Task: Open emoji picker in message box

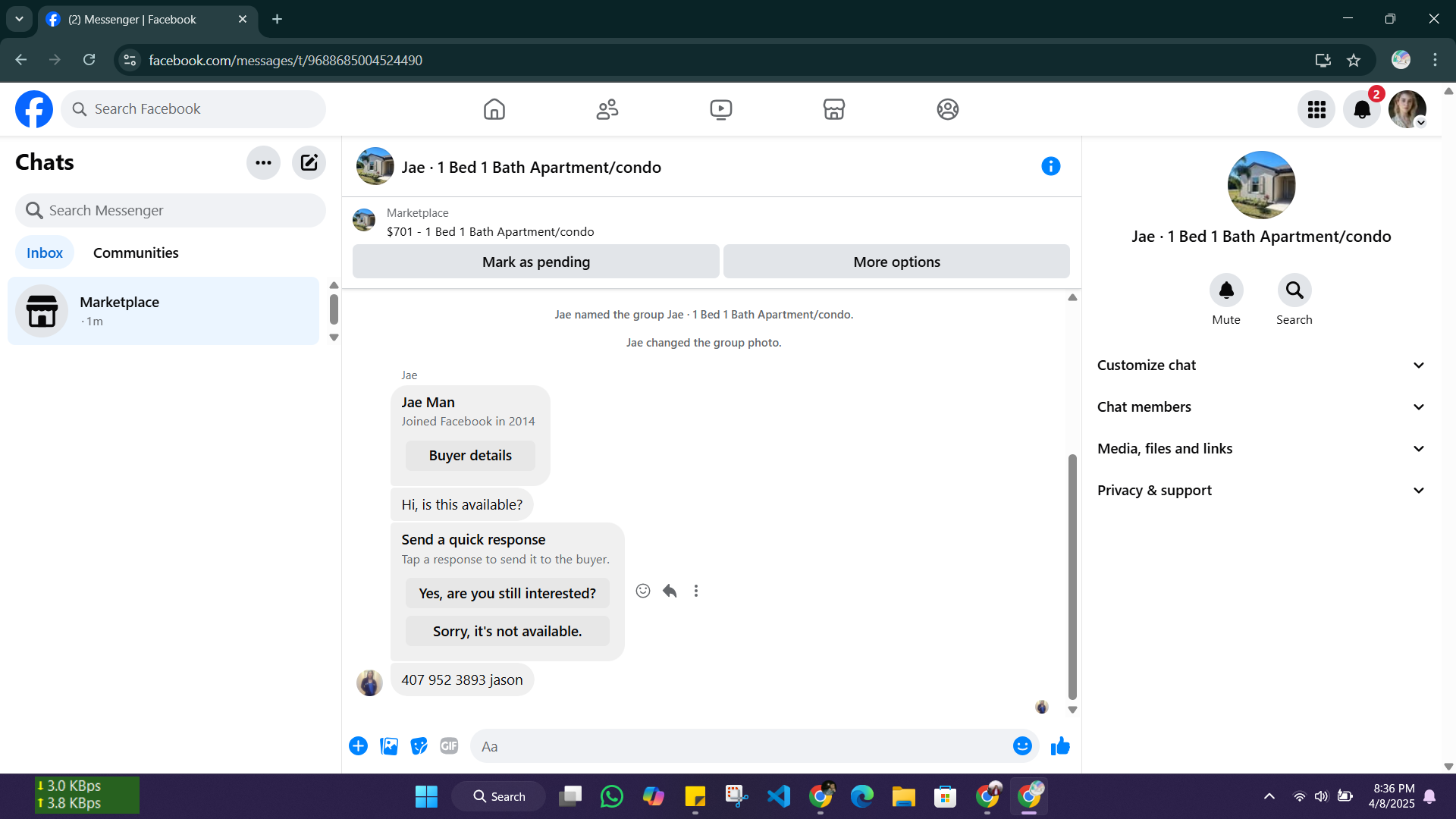Action: 1022,746
